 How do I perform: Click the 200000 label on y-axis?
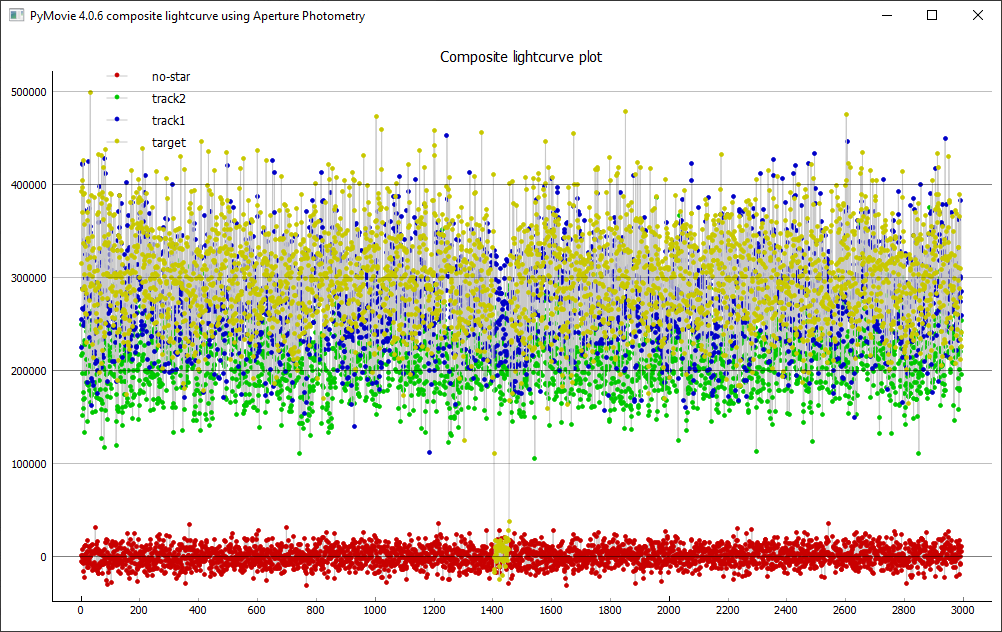(27, 371)
